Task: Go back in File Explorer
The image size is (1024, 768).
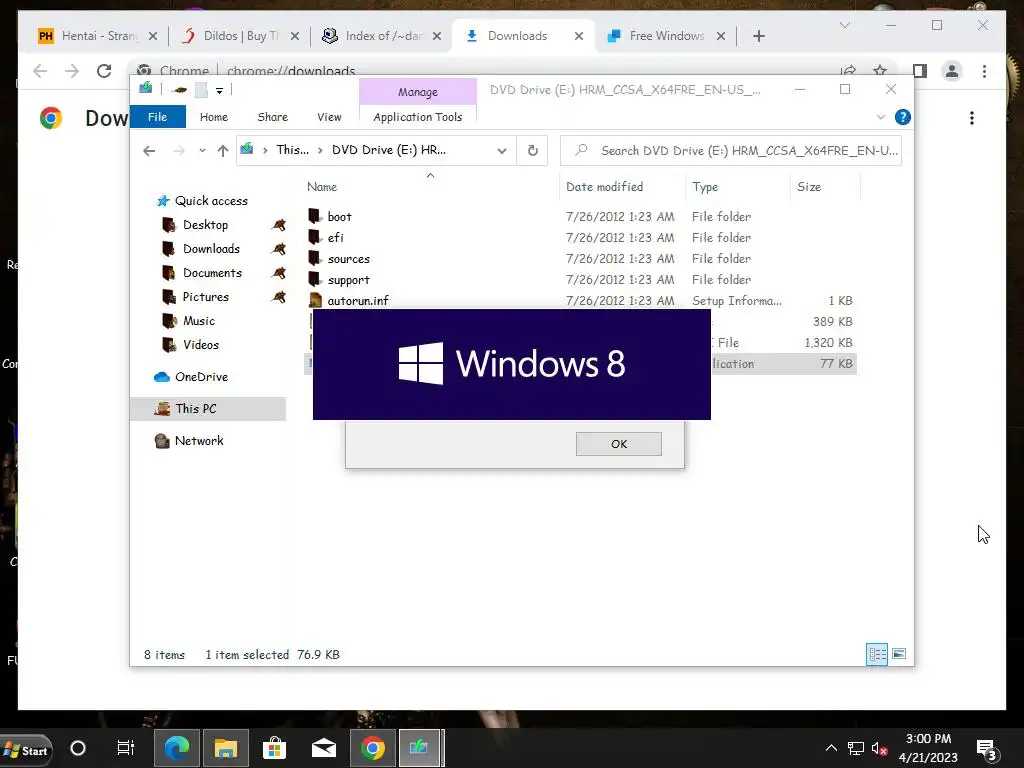Action: (x=149, y=151)
